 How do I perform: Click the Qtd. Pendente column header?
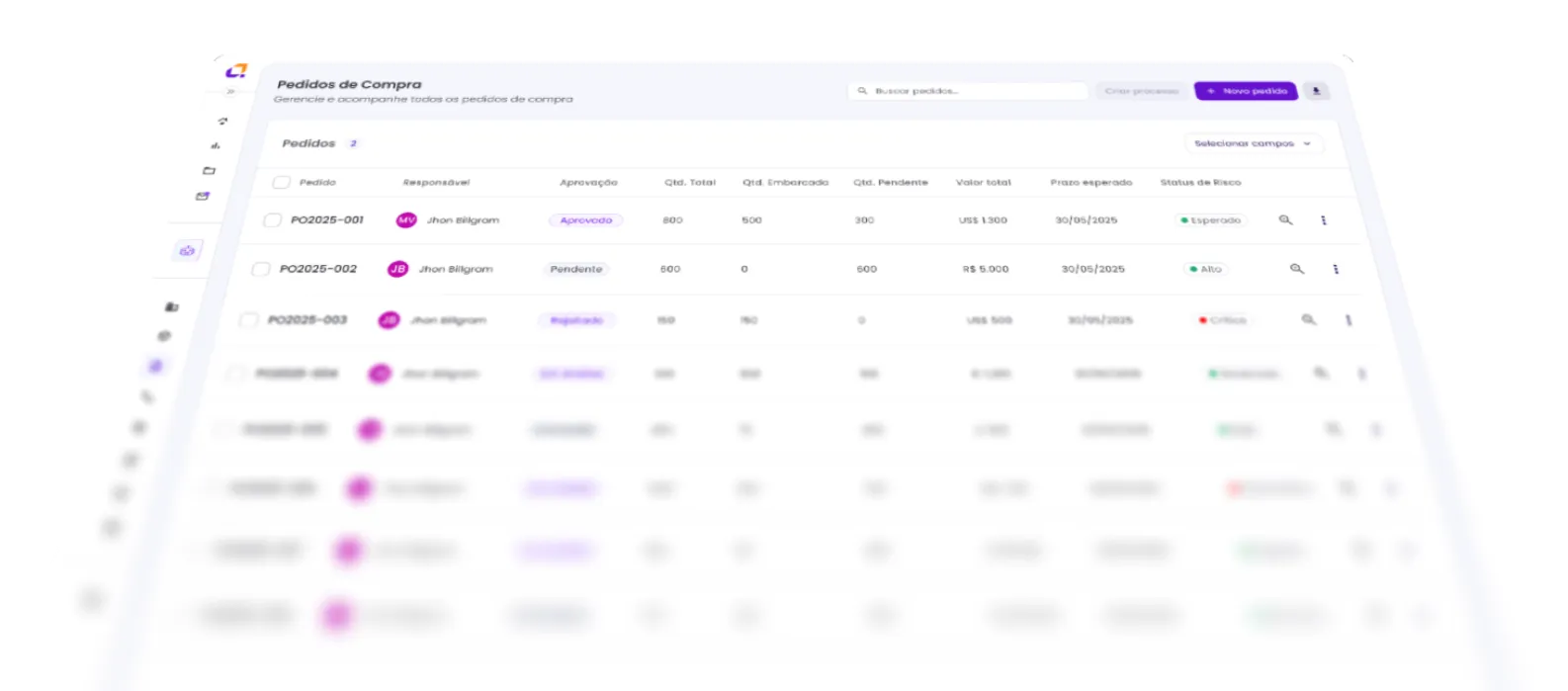(891, 182)
